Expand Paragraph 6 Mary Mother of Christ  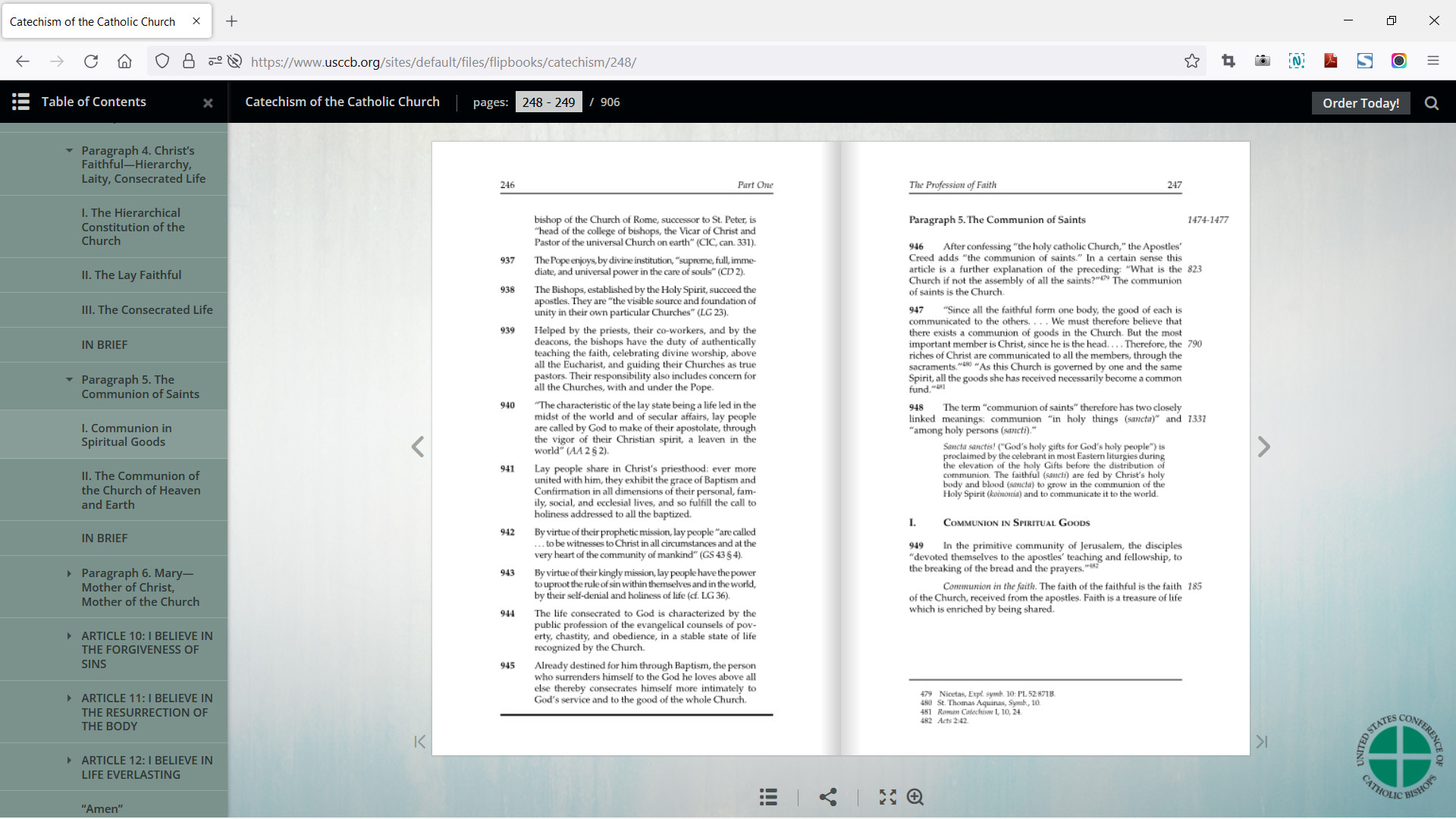tap(70, 573)
